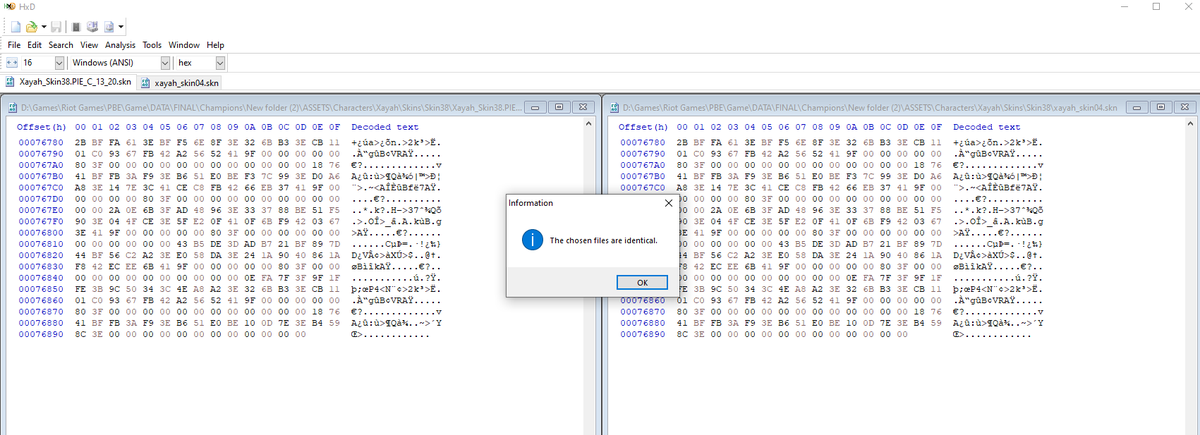
Task: Click the Open file folder icon
Action: click(x=32, y=26)
